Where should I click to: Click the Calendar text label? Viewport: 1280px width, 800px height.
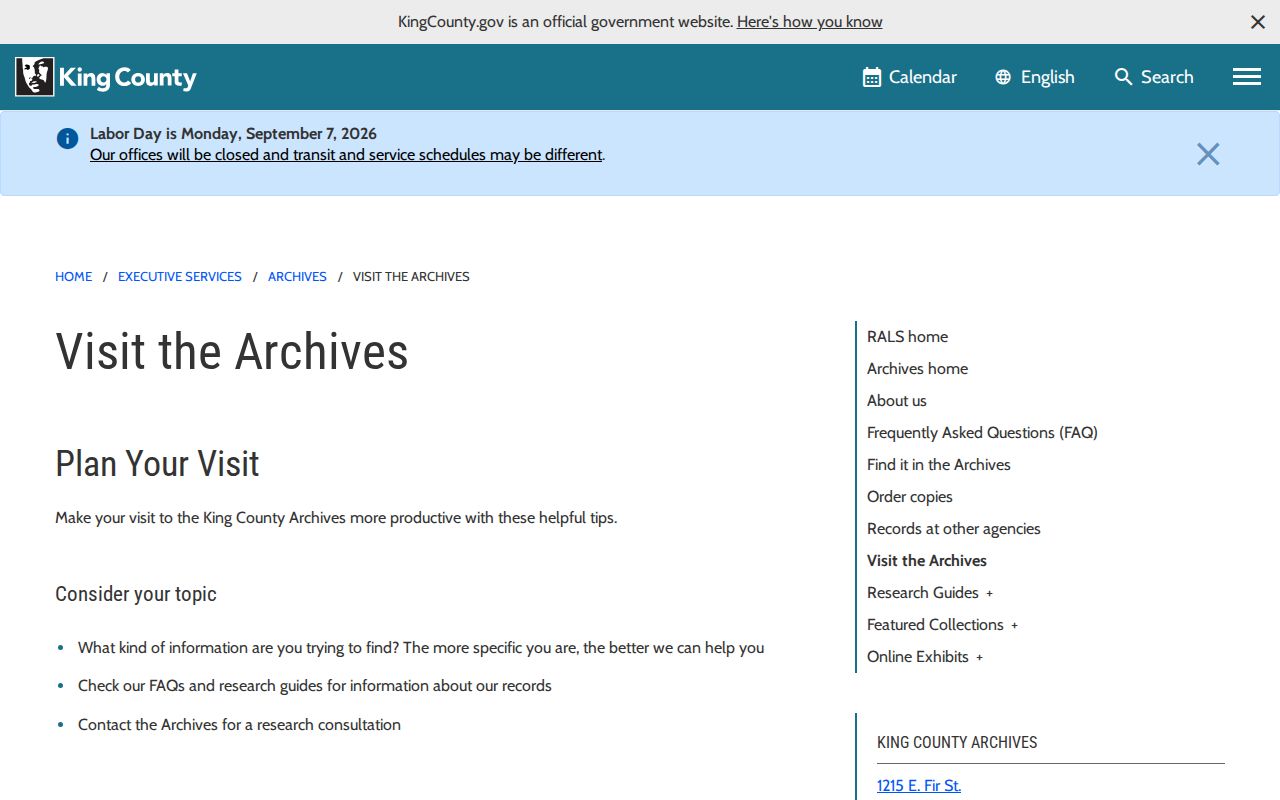click(x=923, y=77)
